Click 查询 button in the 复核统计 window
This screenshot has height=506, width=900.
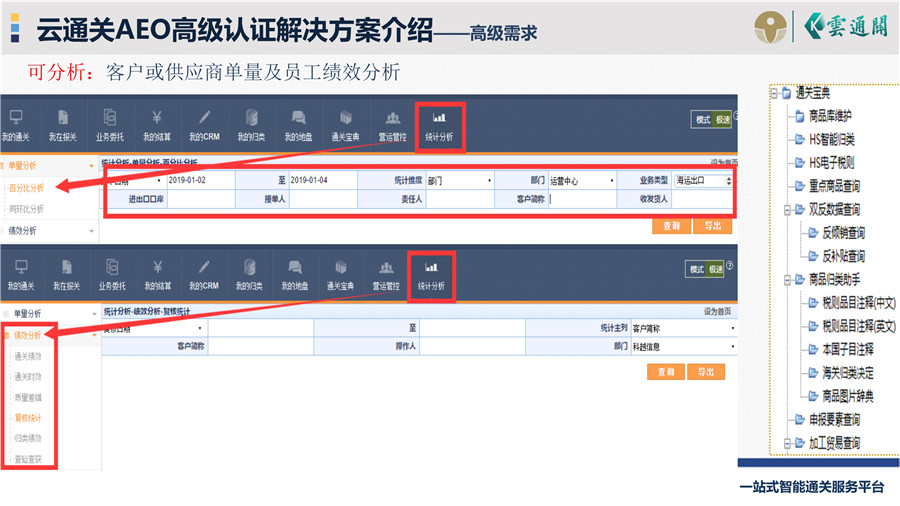point(666,372)
